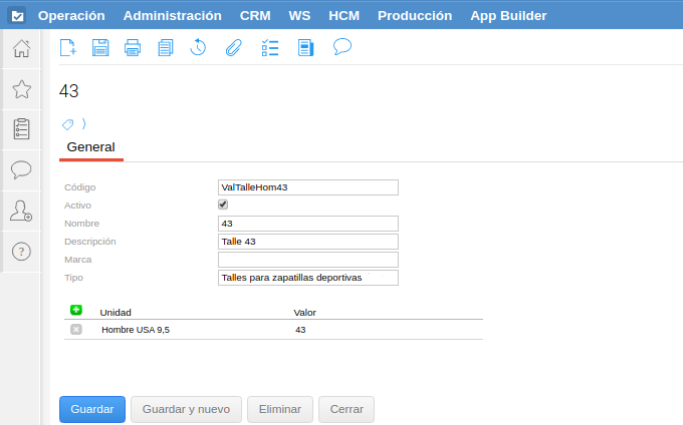This screenshot has height=425, width=683.
Task: Go to home via sidebar house icon
Action: point(21,49)
